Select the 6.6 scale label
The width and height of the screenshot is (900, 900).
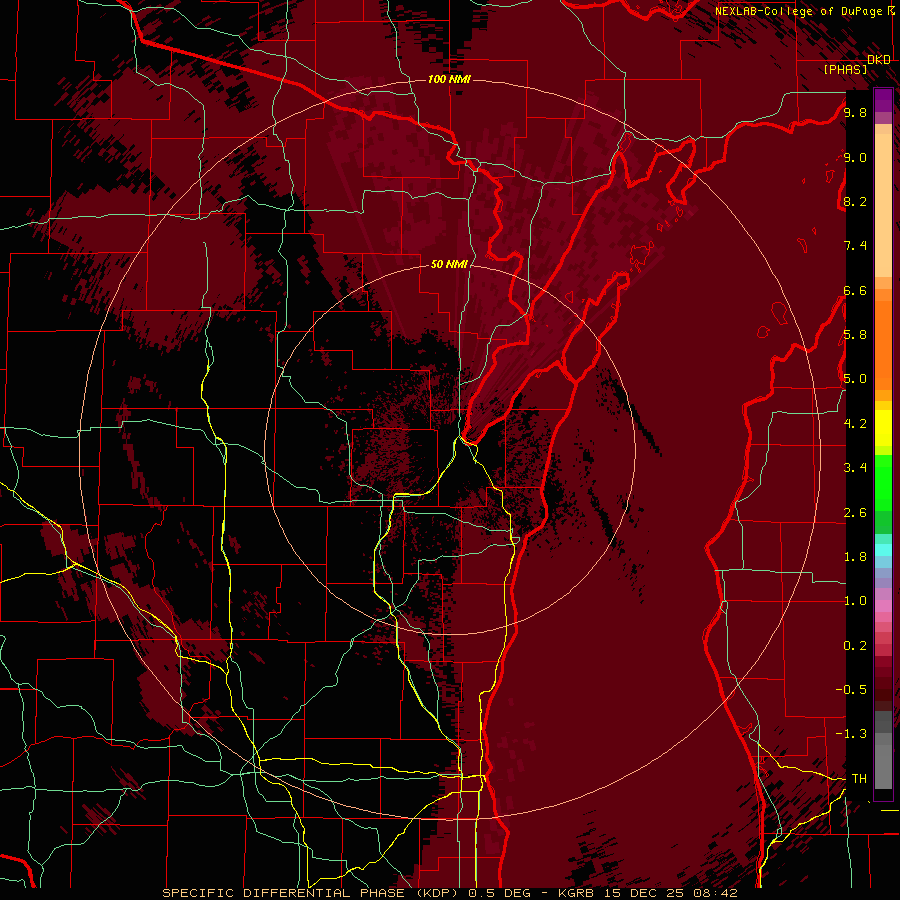[855, 290]
